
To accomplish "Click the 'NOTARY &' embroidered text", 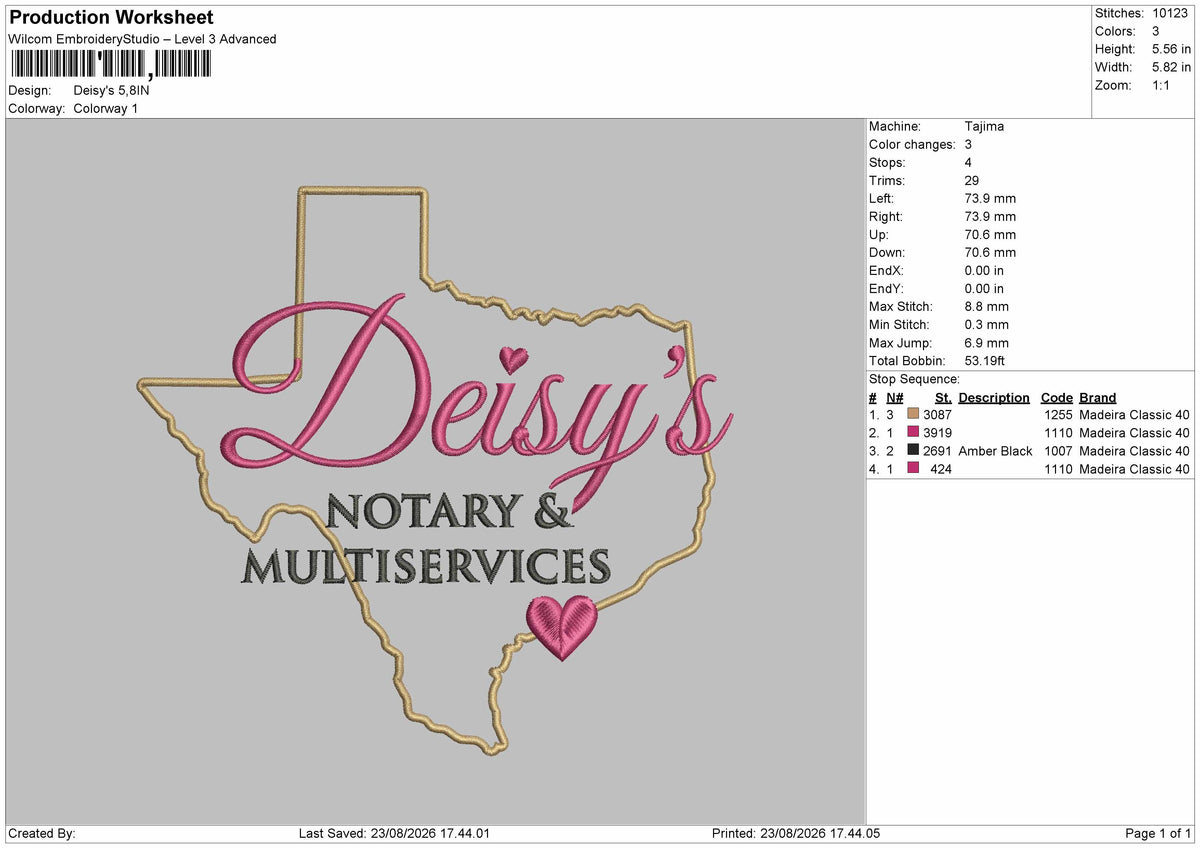I will [x=450, y=511].
